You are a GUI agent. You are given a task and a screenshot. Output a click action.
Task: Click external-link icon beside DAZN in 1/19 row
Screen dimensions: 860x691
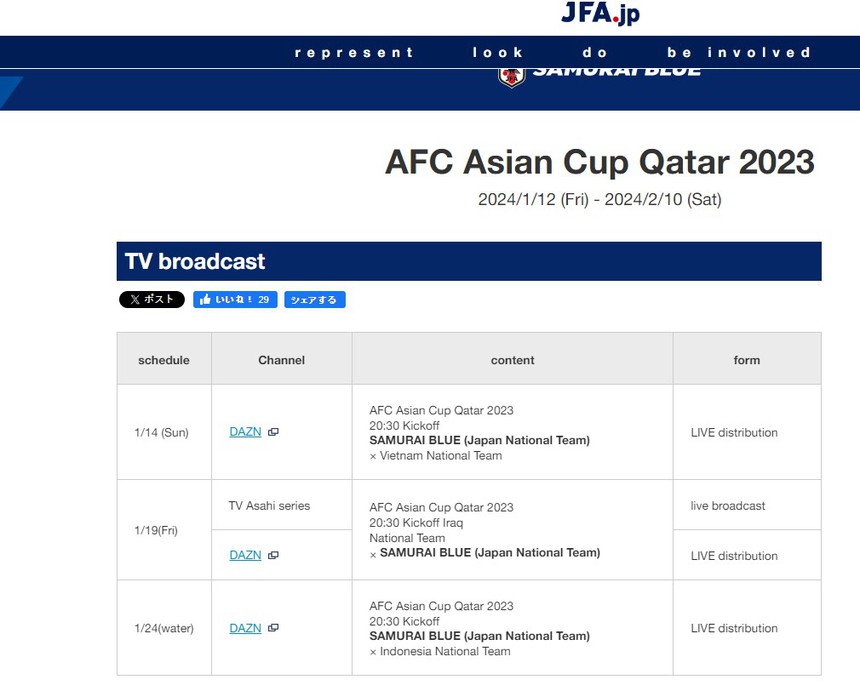click(273, 555)
